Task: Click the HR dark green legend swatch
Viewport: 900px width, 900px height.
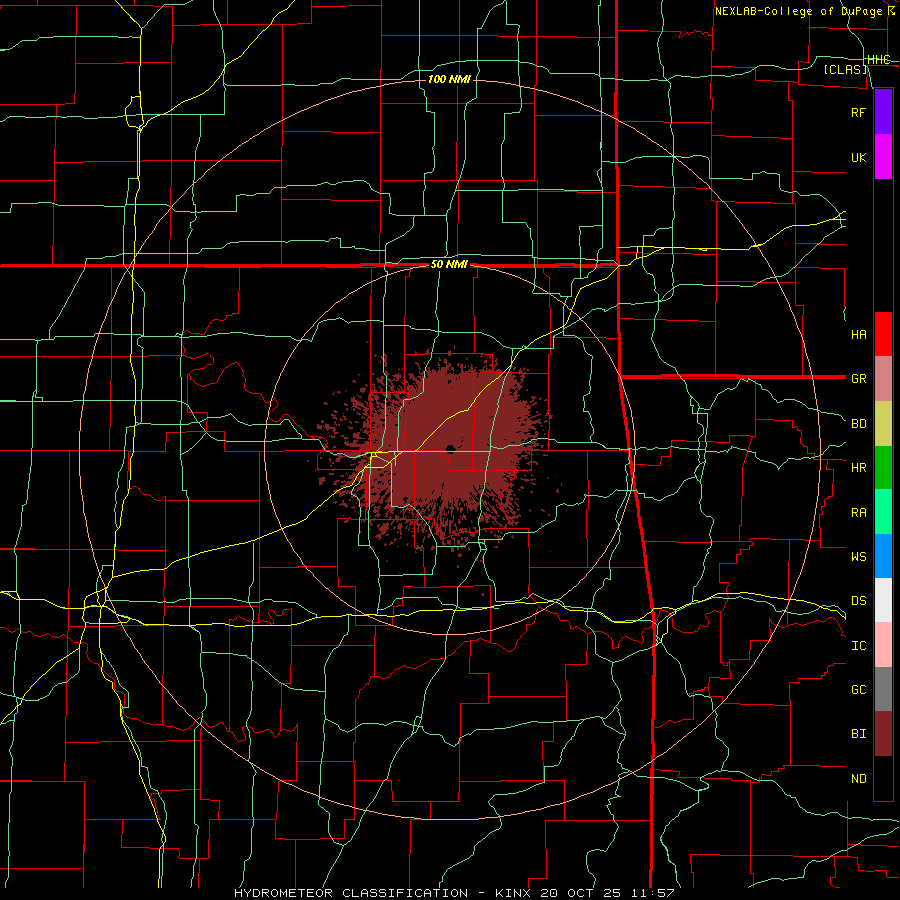Action: (883, 468)
